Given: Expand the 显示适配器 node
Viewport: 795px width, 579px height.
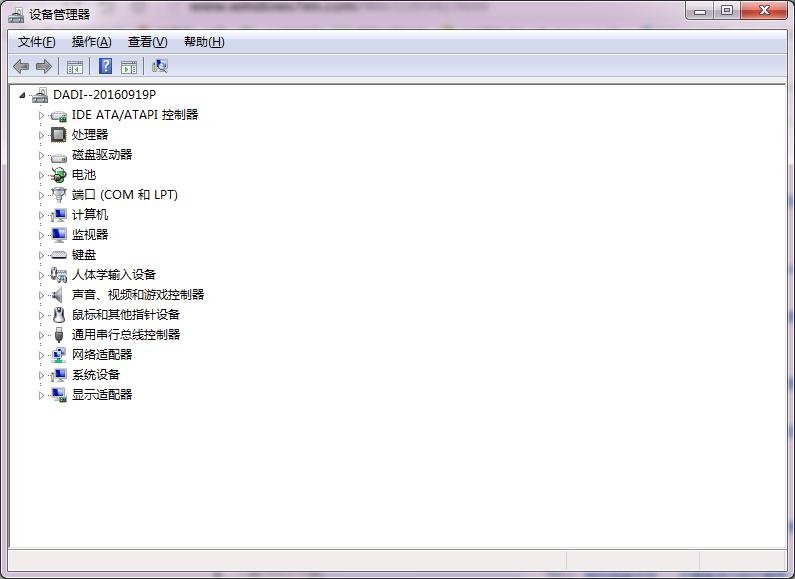Looking at the screenshot, I should (x=42, y=395).
